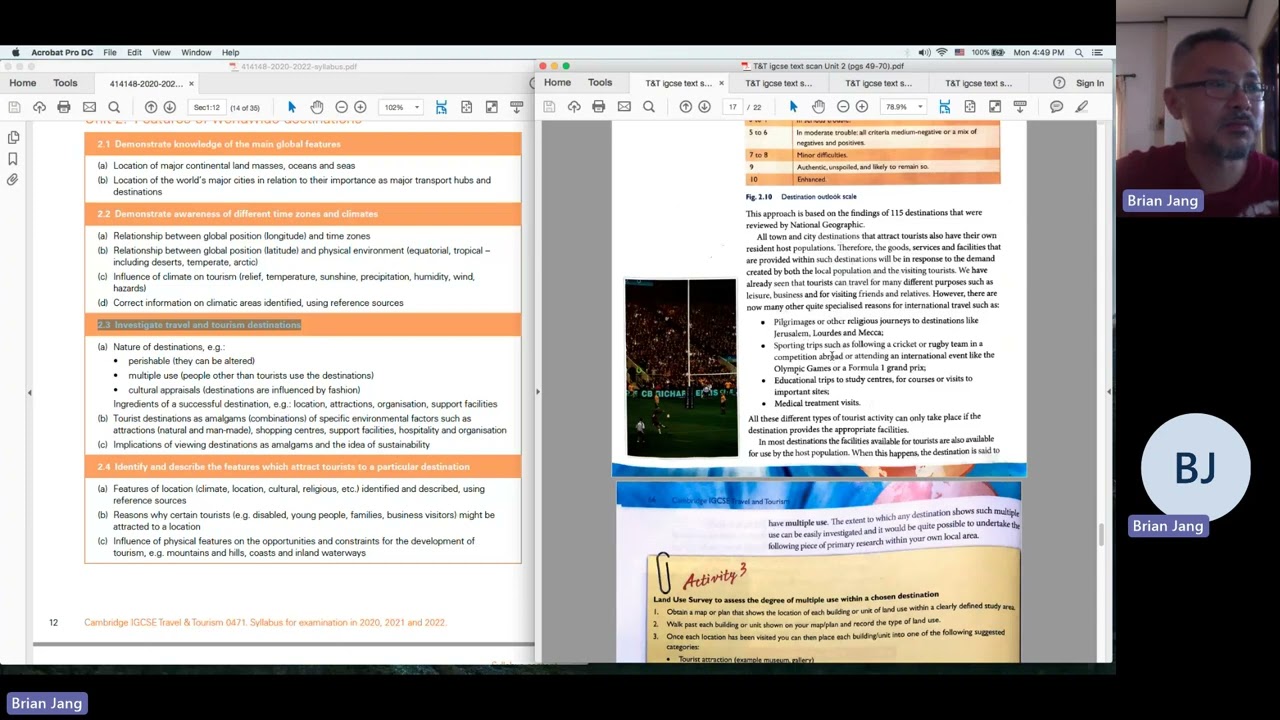Zoom in on the T&T scan window

click(x=862, y=107)
